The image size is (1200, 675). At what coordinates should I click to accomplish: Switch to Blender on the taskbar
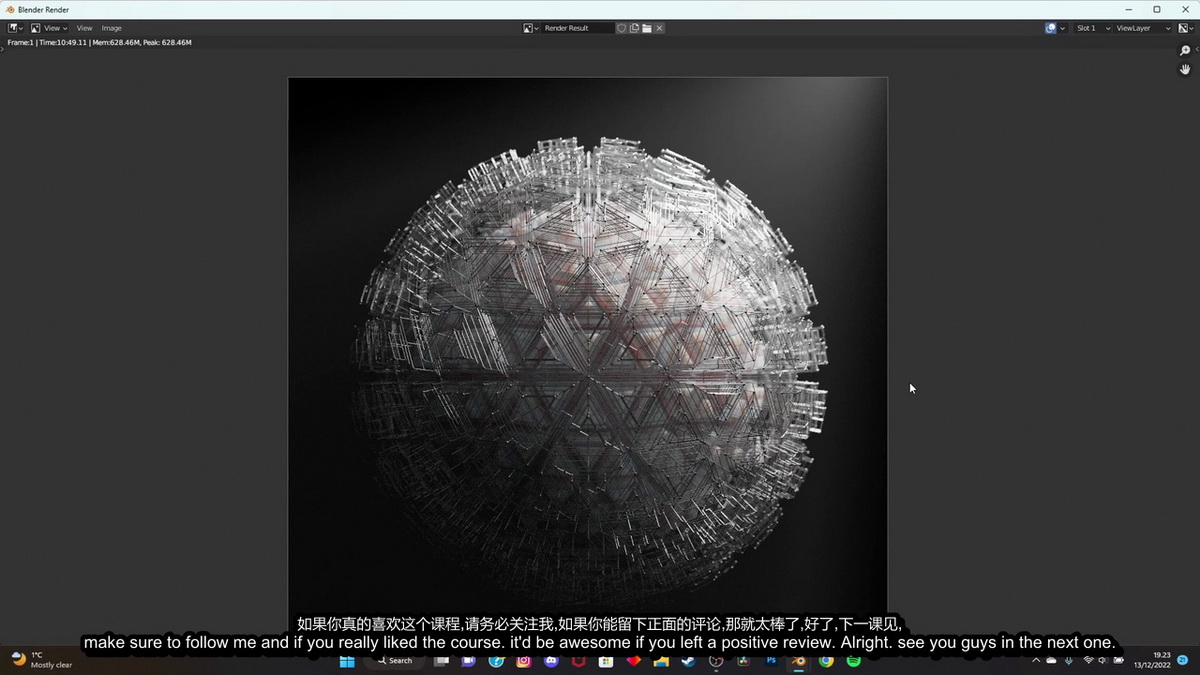coord(798,661)
